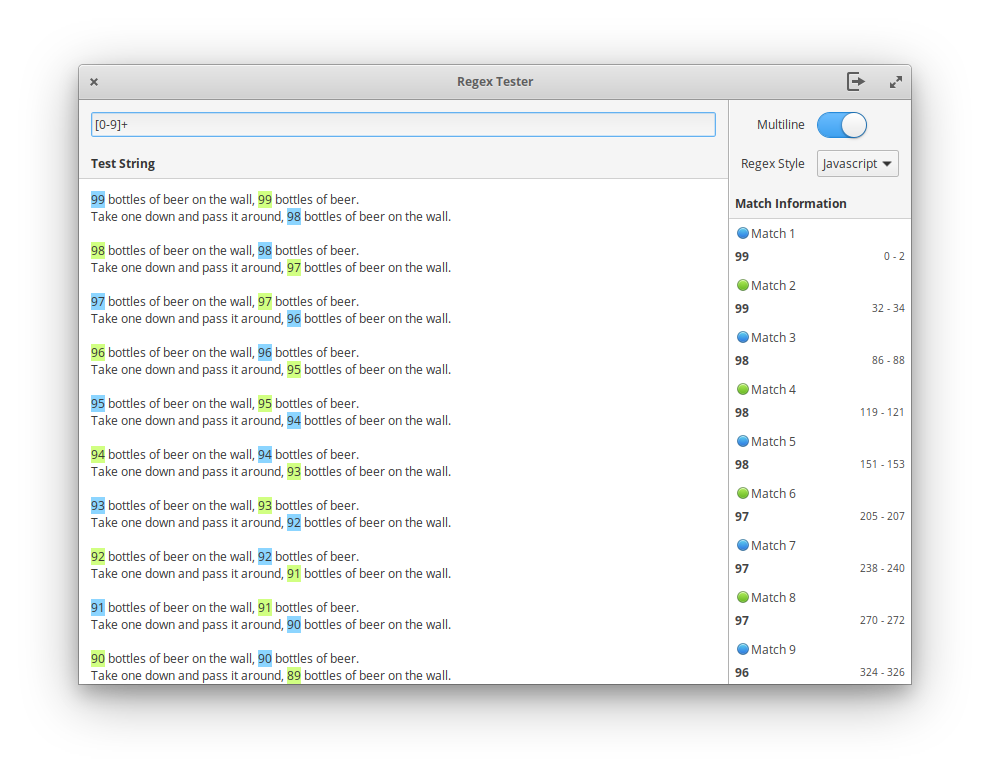
Task: Click the highlighted 93 in Take one down line
Action: coord(294,472)
